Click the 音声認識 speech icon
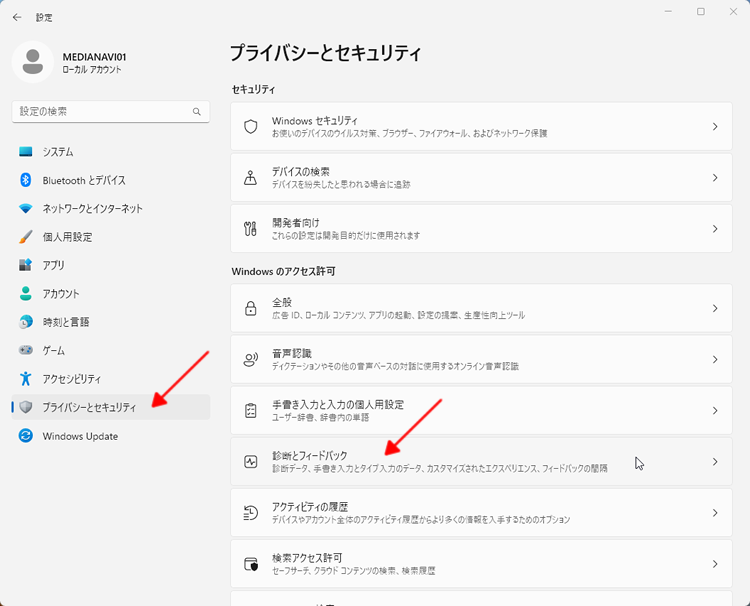Screen dimensions: 750x606 tap(251, 360)
